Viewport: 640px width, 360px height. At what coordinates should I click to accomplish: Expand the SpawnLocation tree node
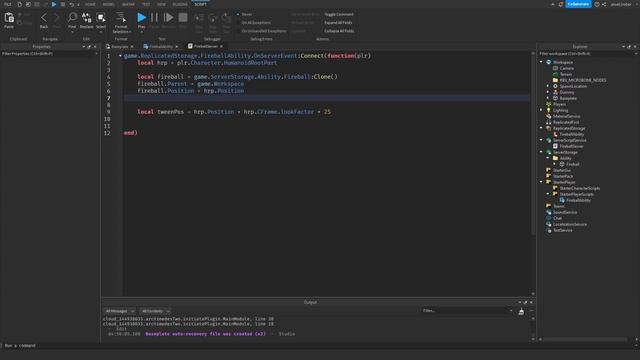(x=548, y=86)
